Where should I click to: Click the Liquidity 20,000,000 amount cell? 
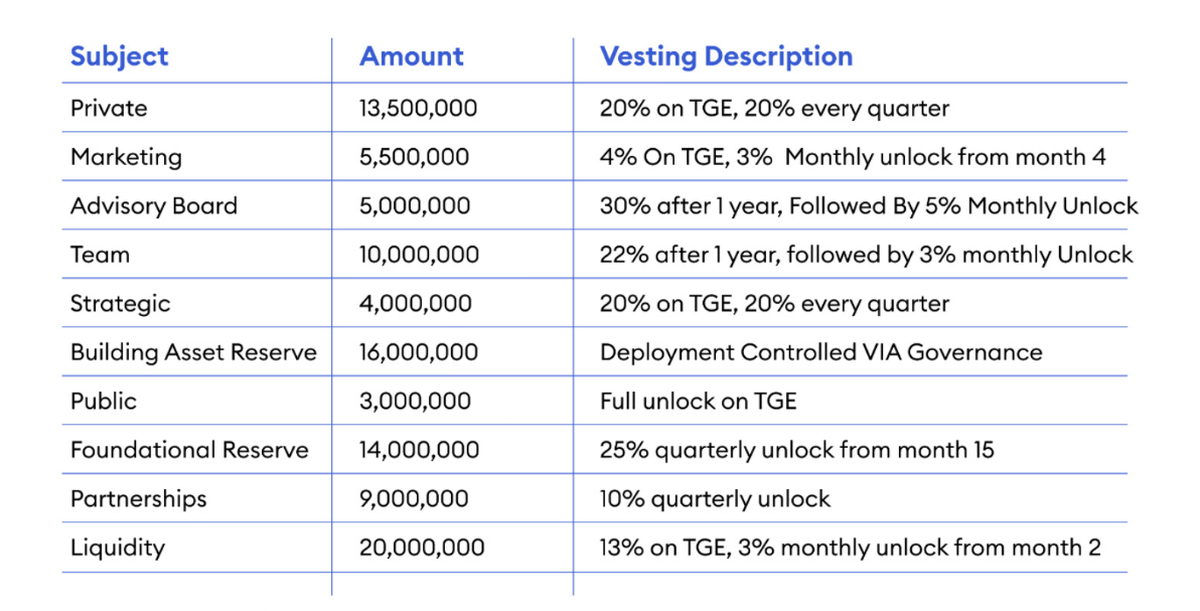click(421, 548)
